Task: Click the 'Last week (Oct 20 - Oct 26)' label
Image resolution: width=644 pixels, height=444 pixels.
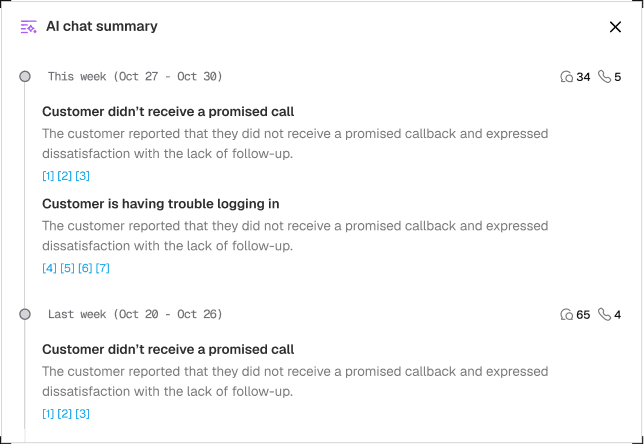Action: tap(135, 314)
